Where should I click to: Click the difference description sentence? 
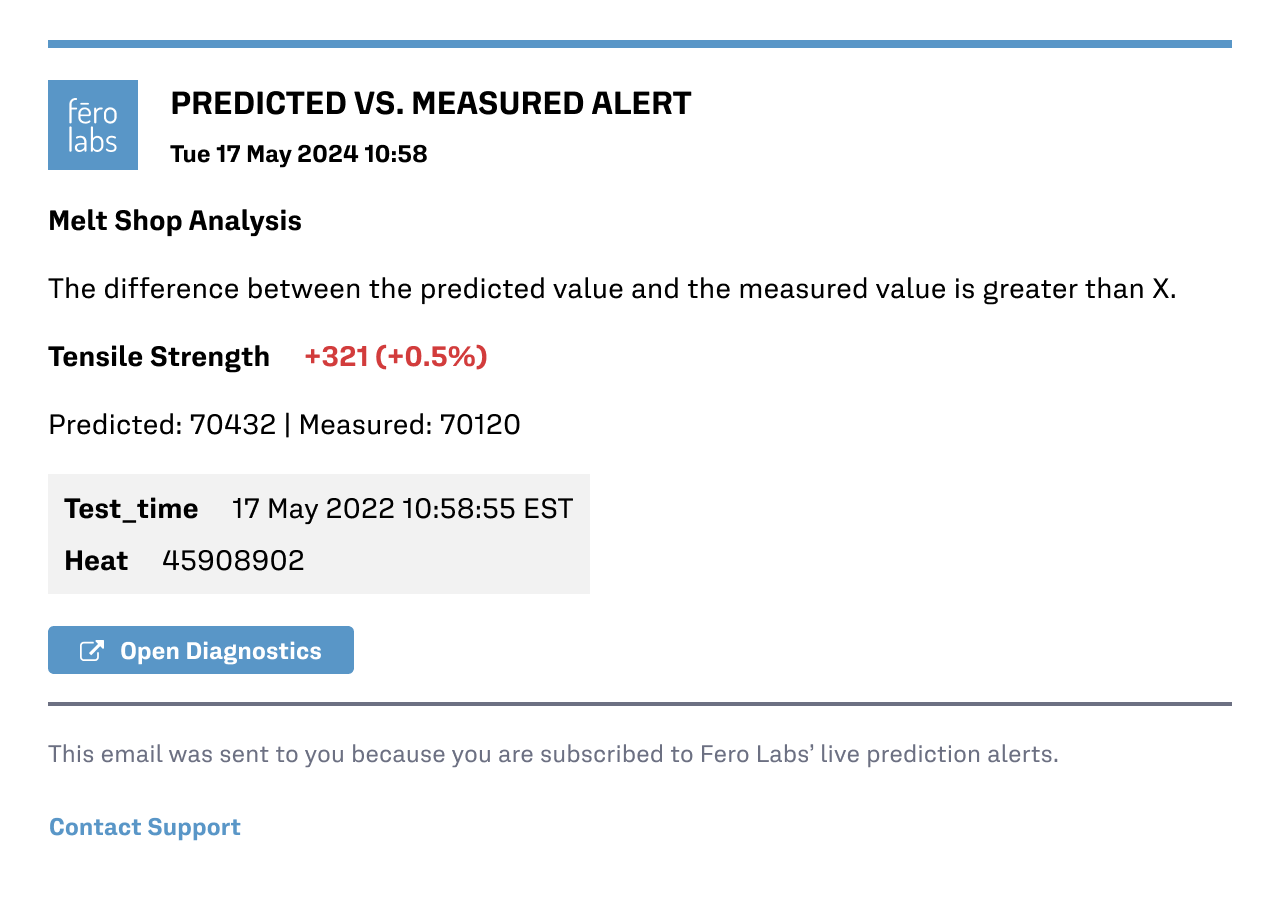coord(612,289)
